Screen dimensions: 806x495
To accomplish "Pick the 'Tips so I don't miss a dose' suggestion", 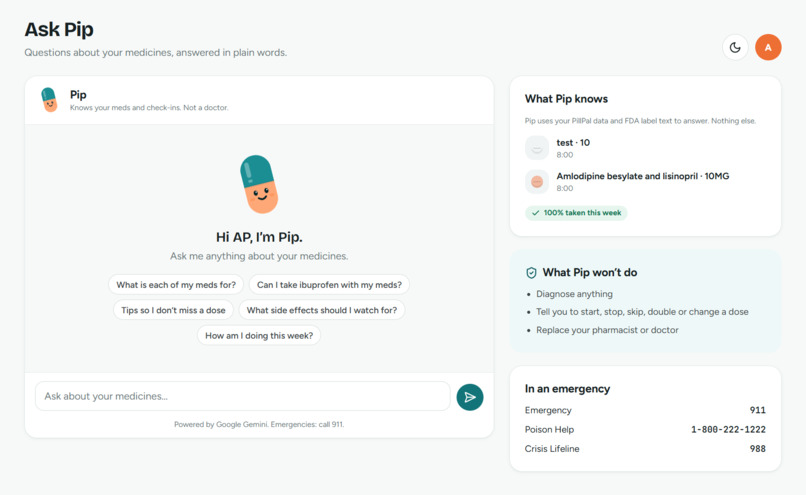I will pos(173,310).
